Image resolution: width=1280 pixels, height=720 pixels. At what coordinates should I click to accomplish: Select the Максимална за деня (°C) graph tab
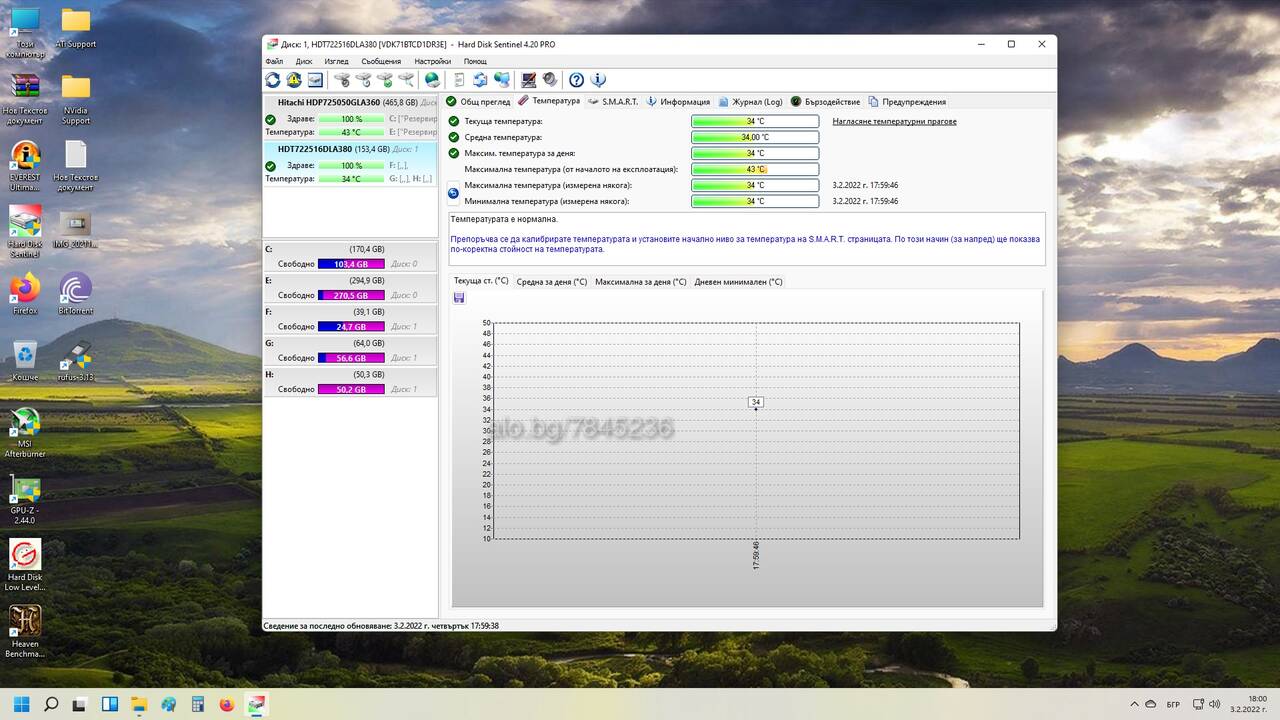click(641, 282)
